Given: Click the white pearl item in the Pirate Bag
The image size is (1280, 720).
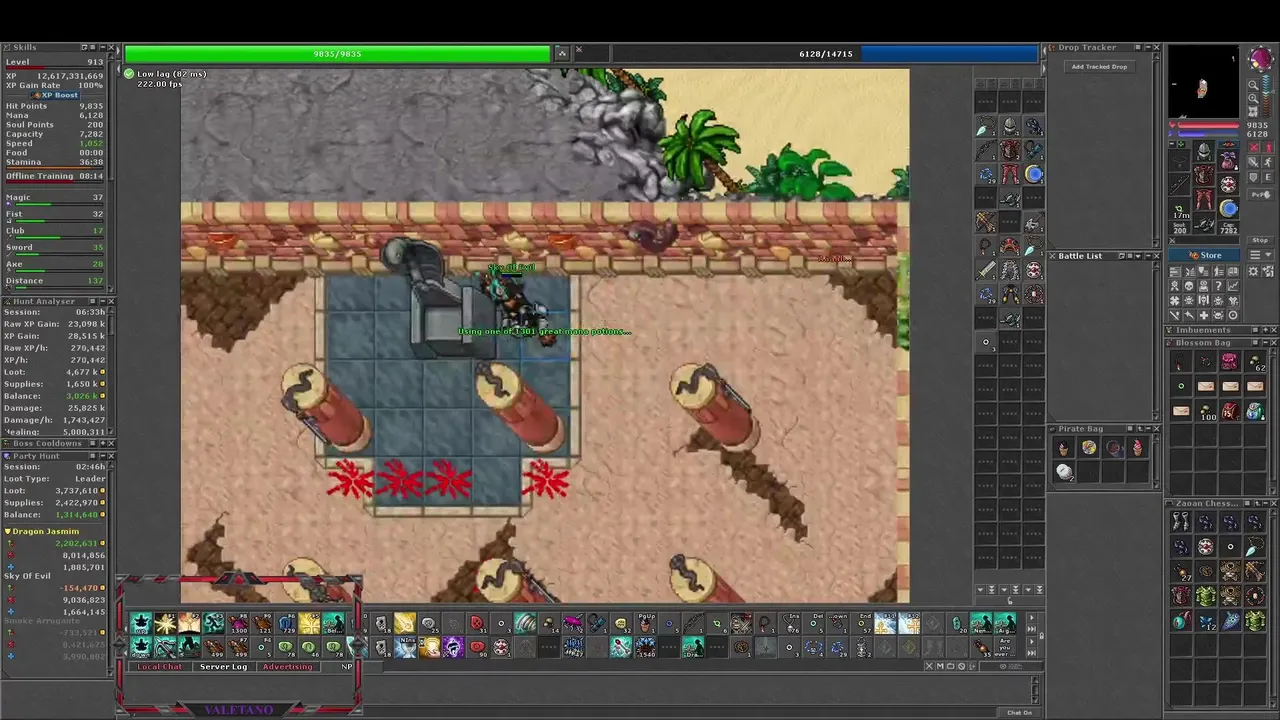Looking at the screenshot, I should click(x=1064, y=472).
